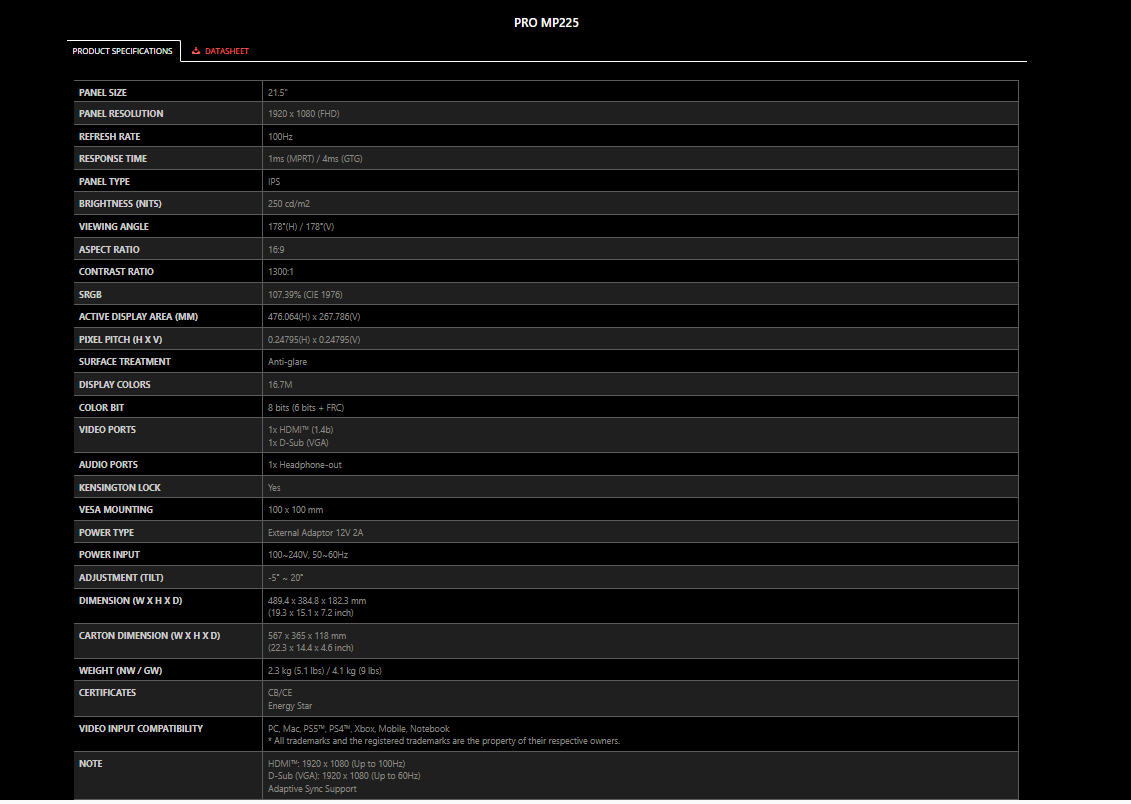Click the IPS panel type value
Image resolution: width=1131 pixels, height=804 pixels.
[x=274, y=182]
